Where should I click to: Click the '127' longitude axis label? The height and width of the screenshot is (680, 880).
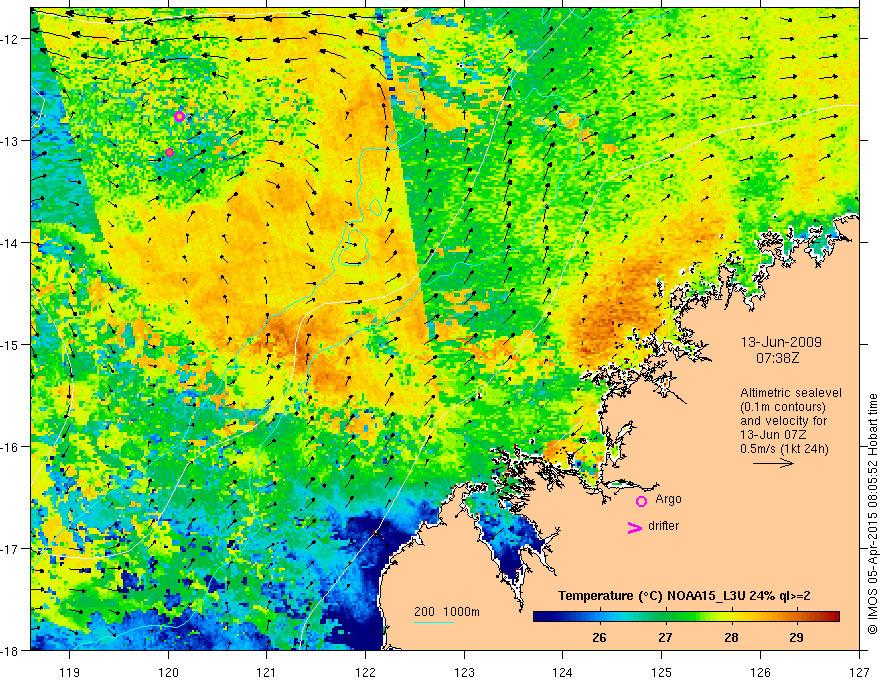859,672
